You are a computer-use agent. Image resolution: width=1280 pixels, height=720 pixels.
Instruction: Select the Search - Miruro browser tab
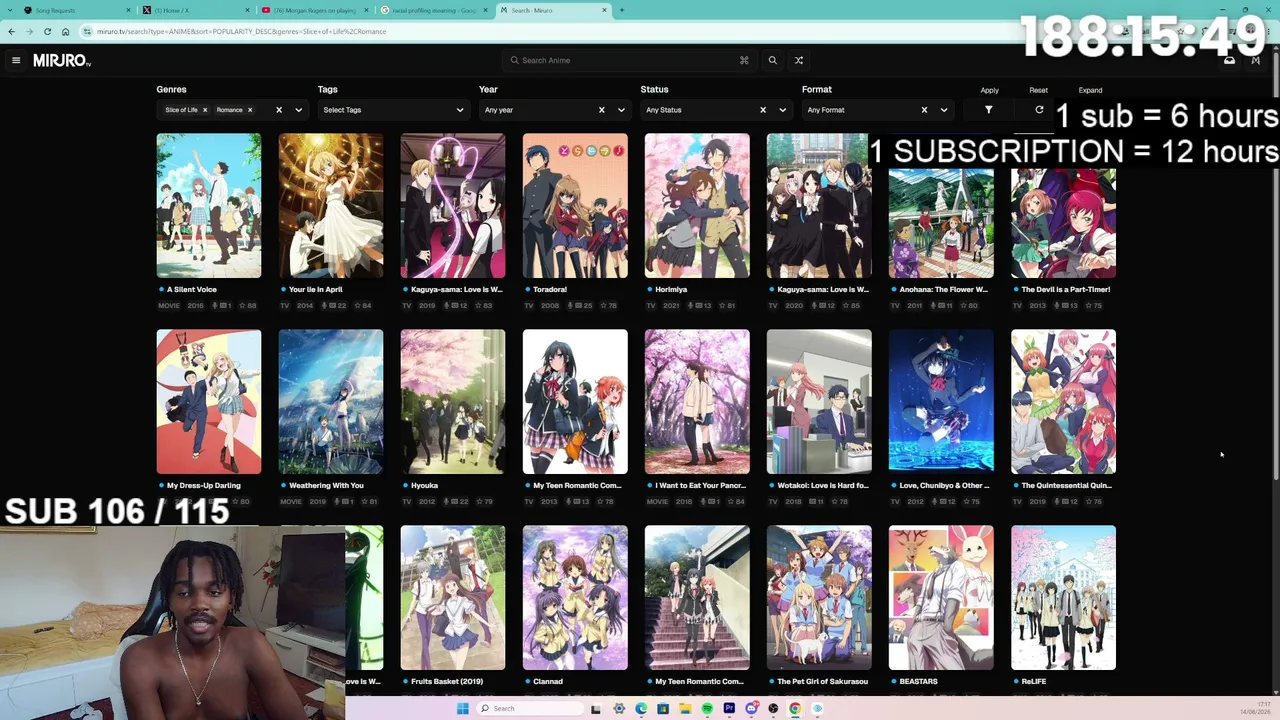(x=552, y=10)
